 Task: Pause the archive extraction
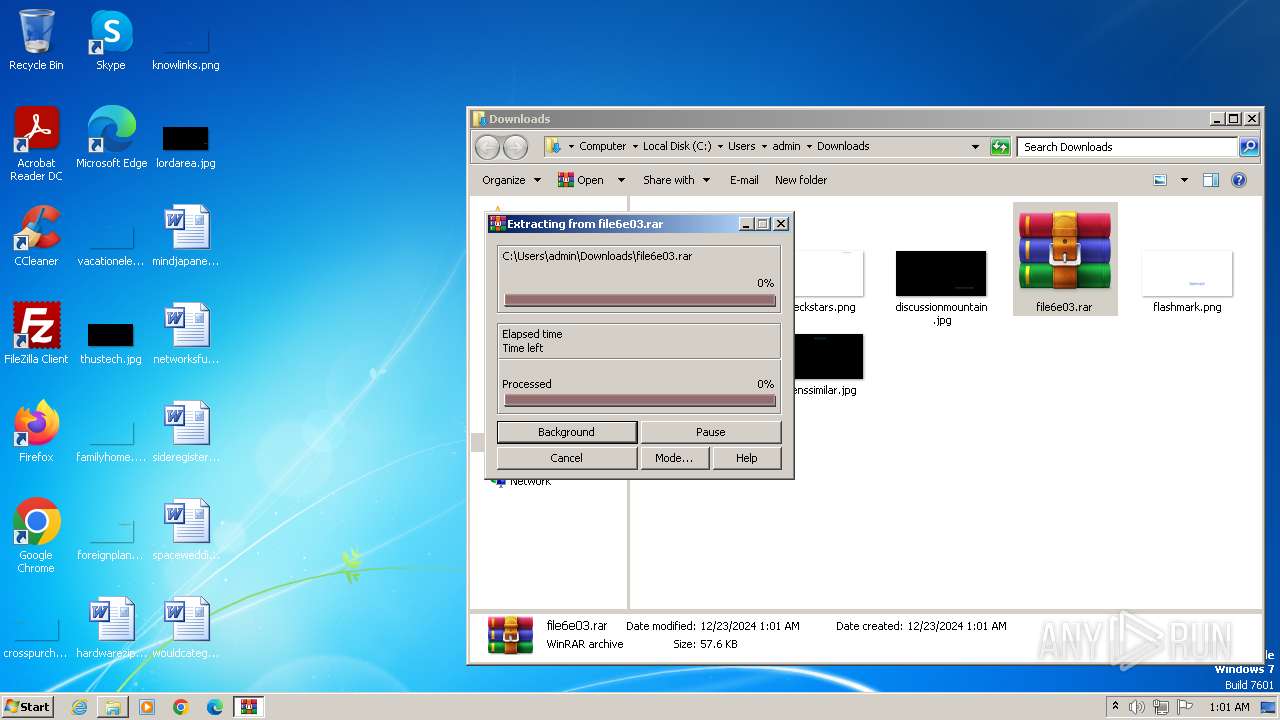pos(711,432)
